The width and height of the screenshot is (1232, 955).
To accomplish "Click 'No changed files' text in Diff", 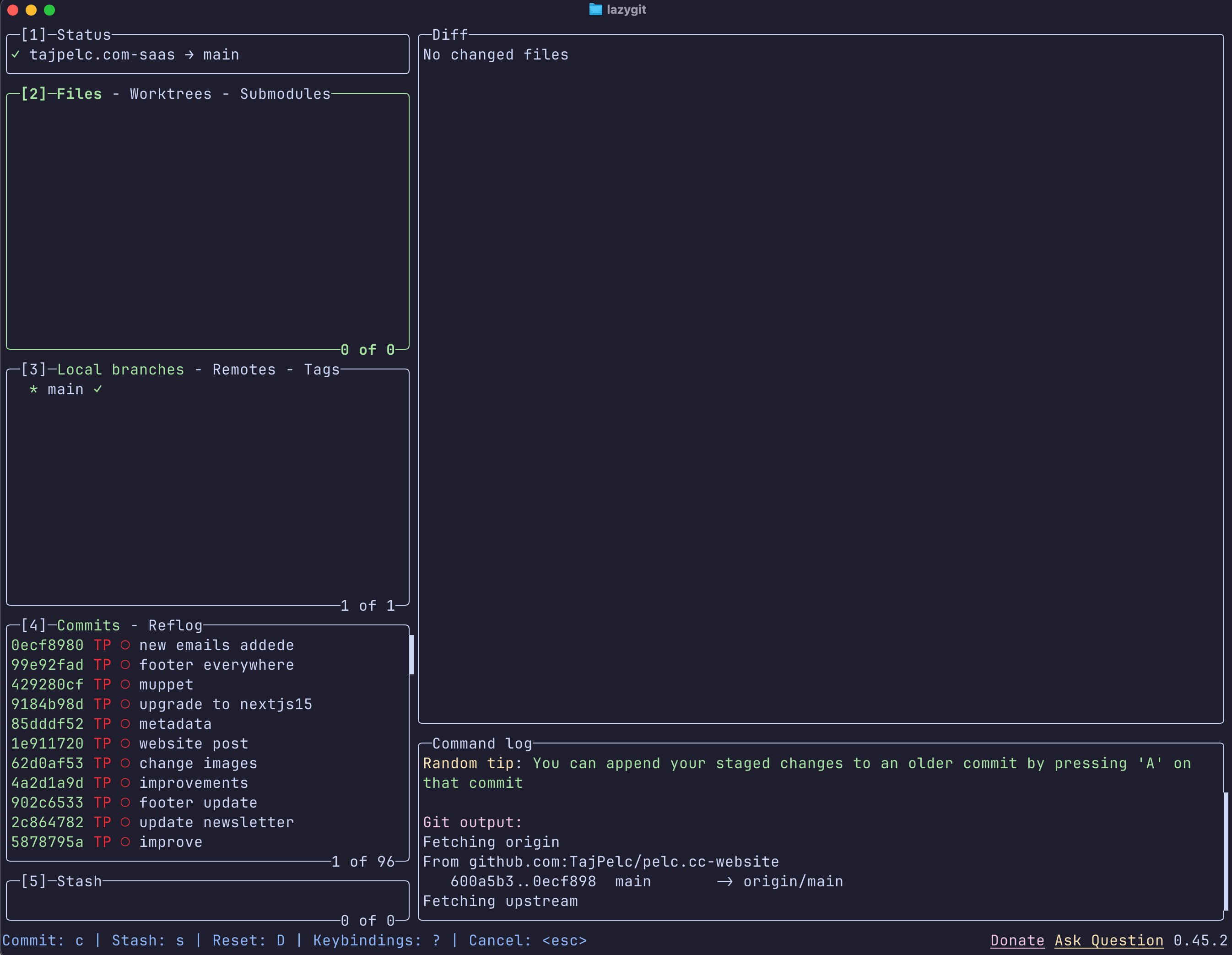I will point(496,55).
